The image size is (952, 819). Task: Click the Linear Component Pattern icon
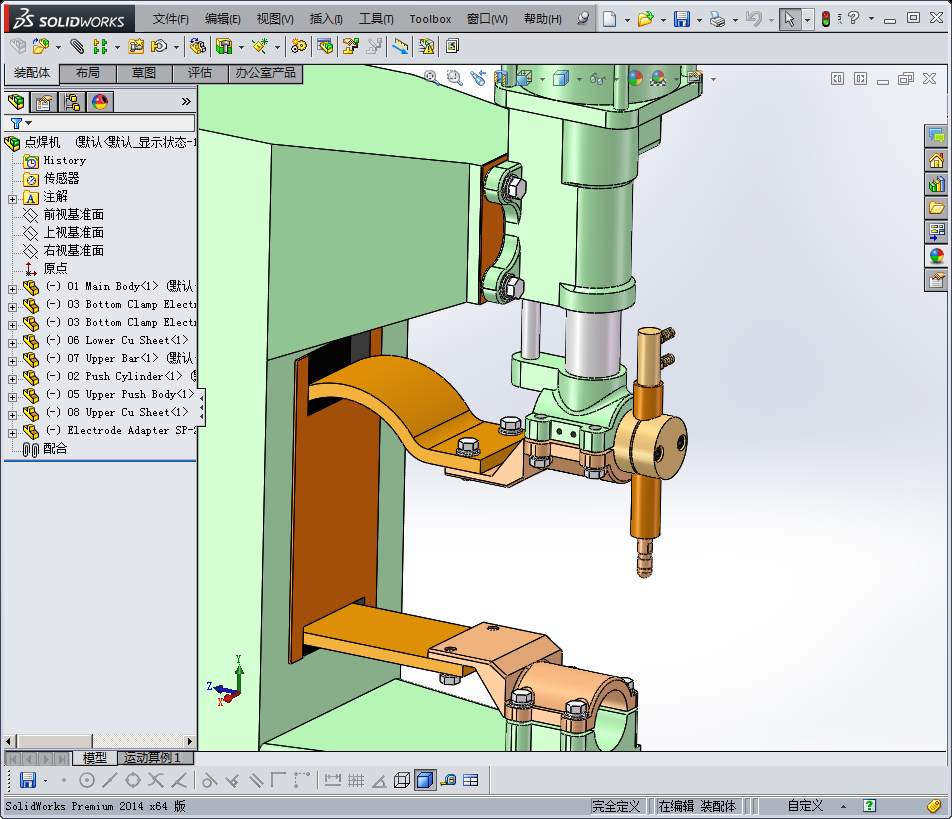[100, 46]
